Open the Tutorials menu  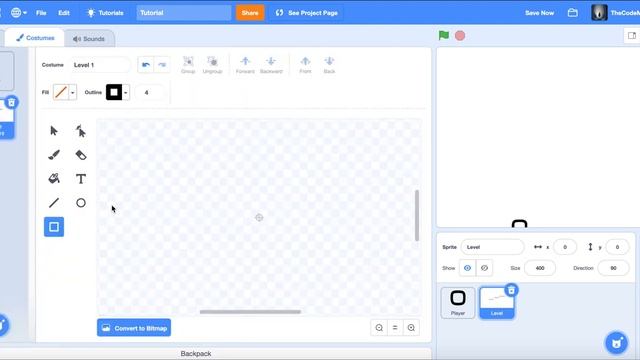[x=105, y=13]
